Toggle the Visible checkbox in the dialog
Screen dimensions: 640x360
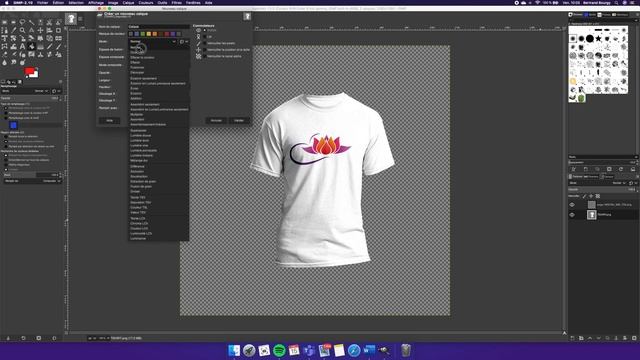pos(205,30)
